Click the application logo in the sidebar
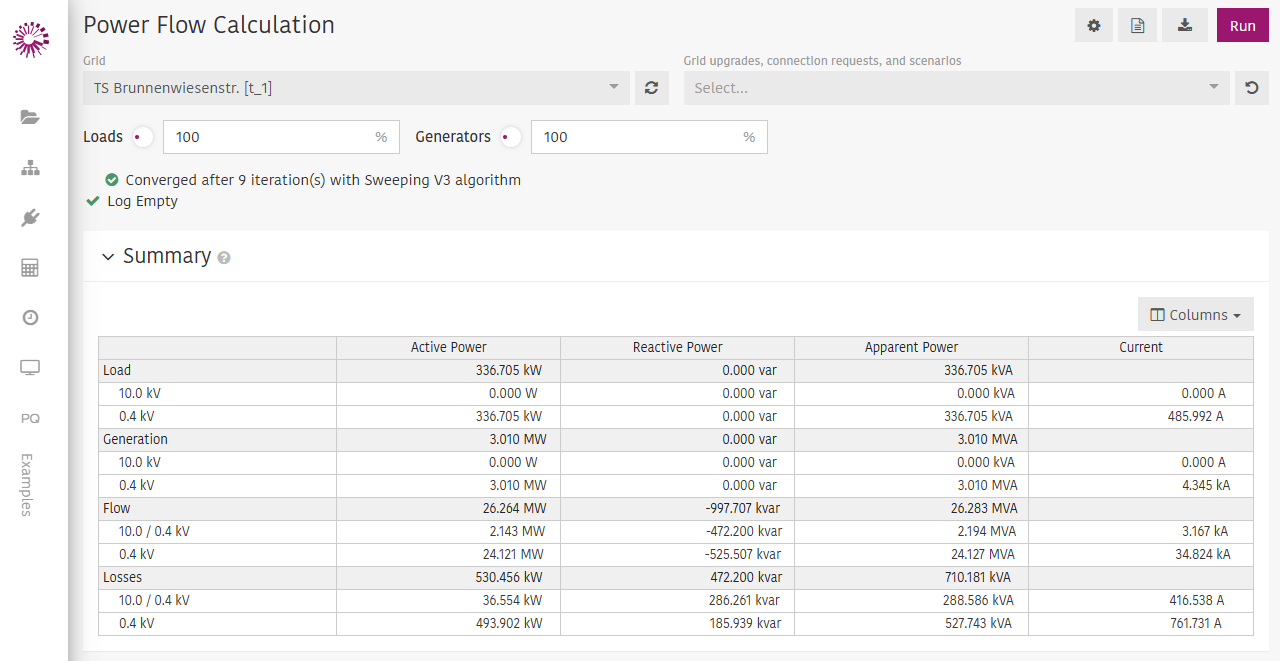The image size is (1280, 661). click(x=30, y=39)
